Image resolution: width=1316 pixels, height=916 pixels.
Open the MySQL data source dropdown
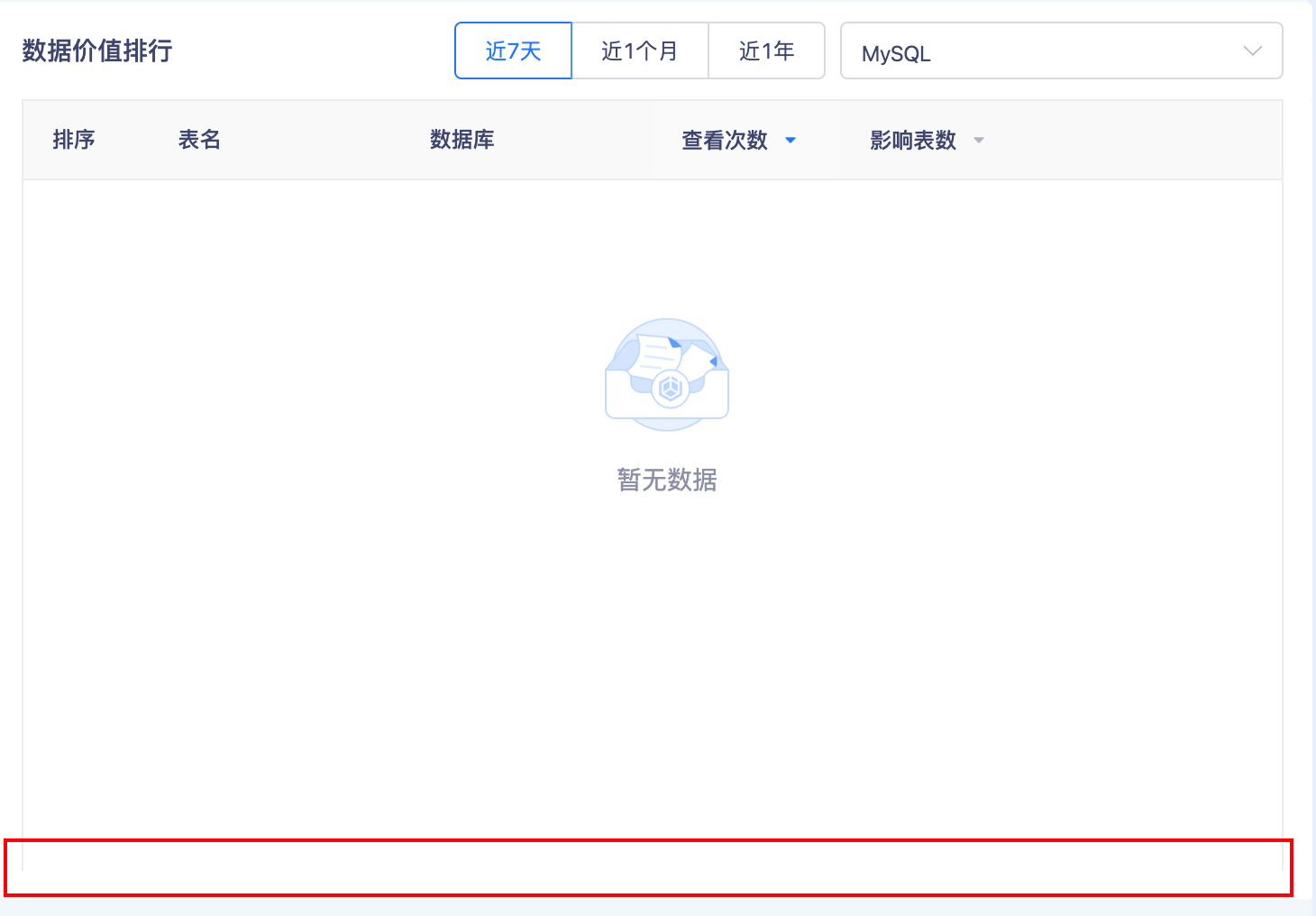tap(1061, 50)
